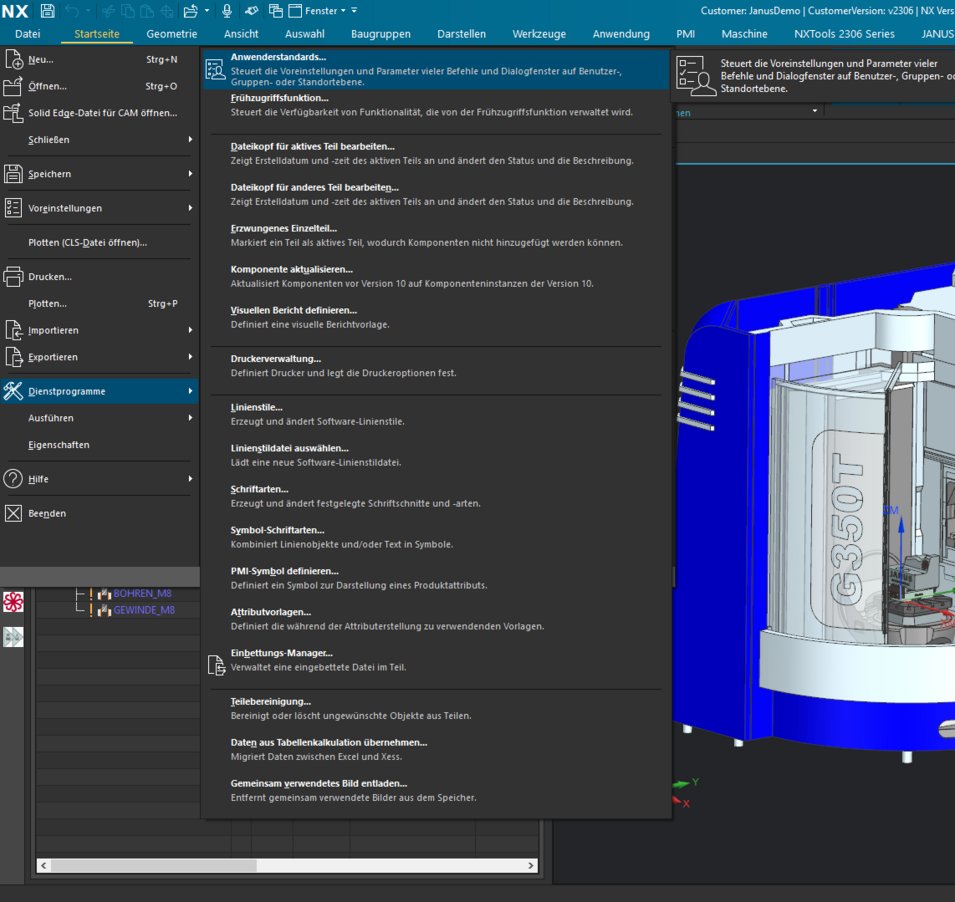The height and width of the screenshot is (902, 955).
Task: Choose Linienstile entry
Action: click(435, 415)
